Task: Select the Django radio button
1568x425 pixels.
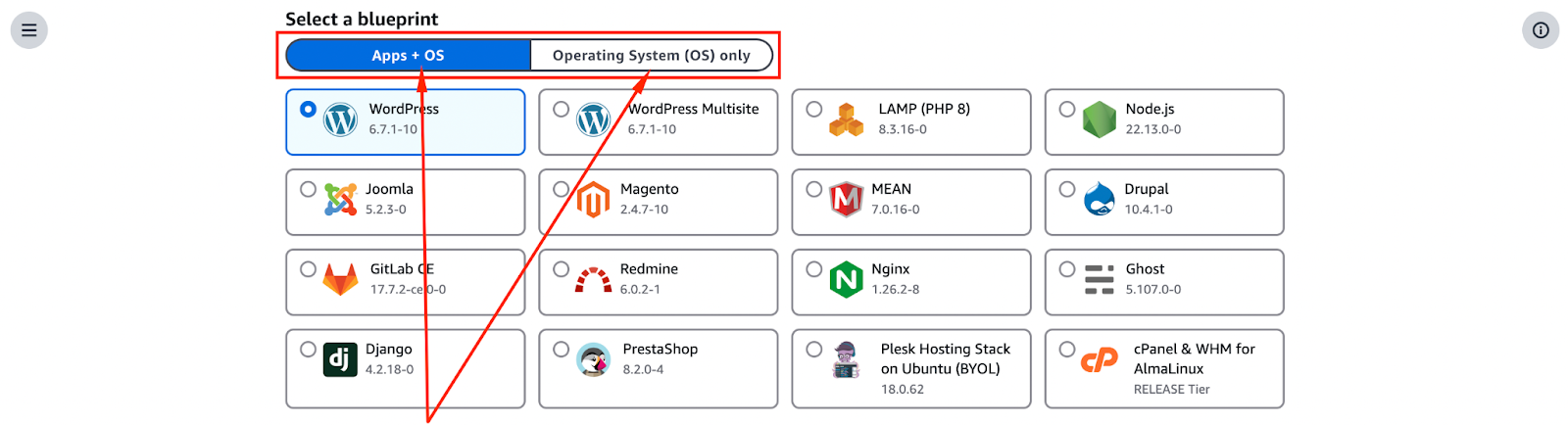Action: coord(308,350)
